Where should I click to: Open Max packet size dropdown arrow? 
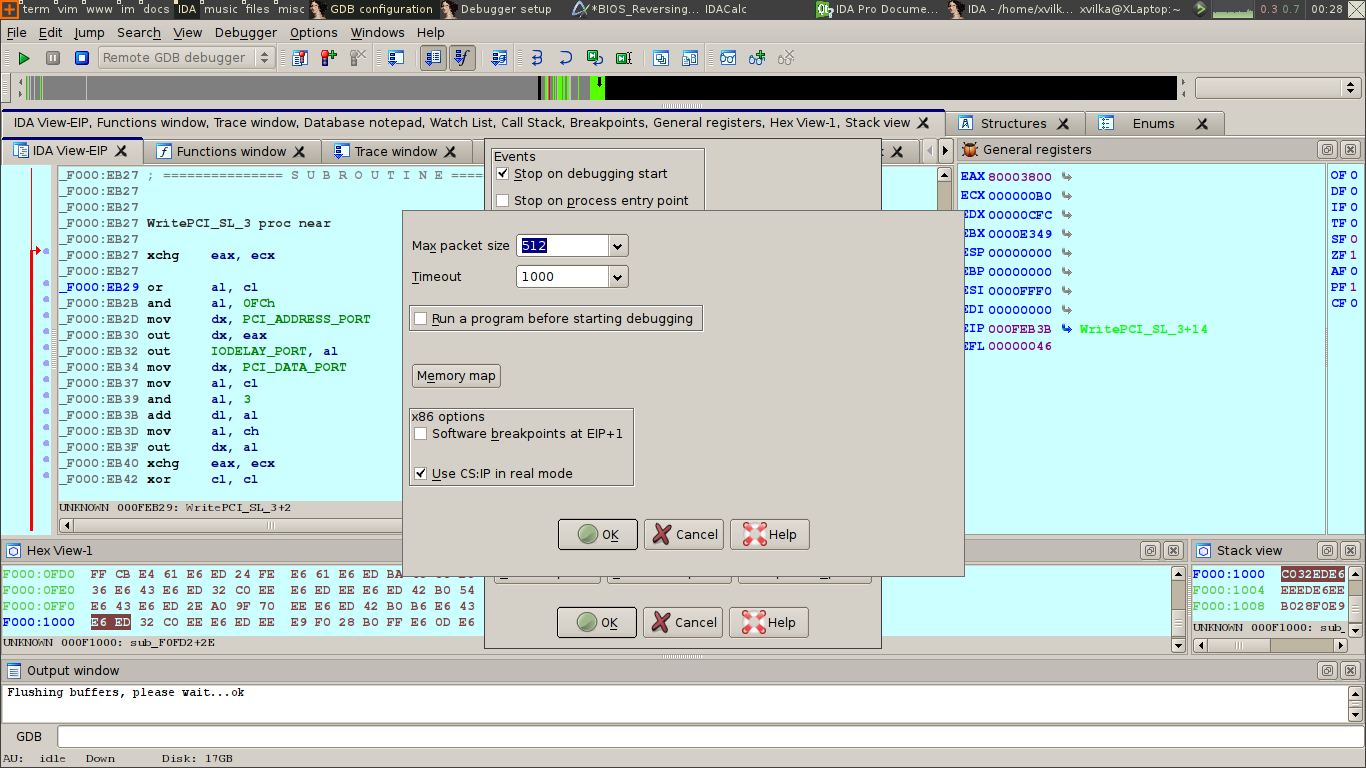[x=618, y=246]
